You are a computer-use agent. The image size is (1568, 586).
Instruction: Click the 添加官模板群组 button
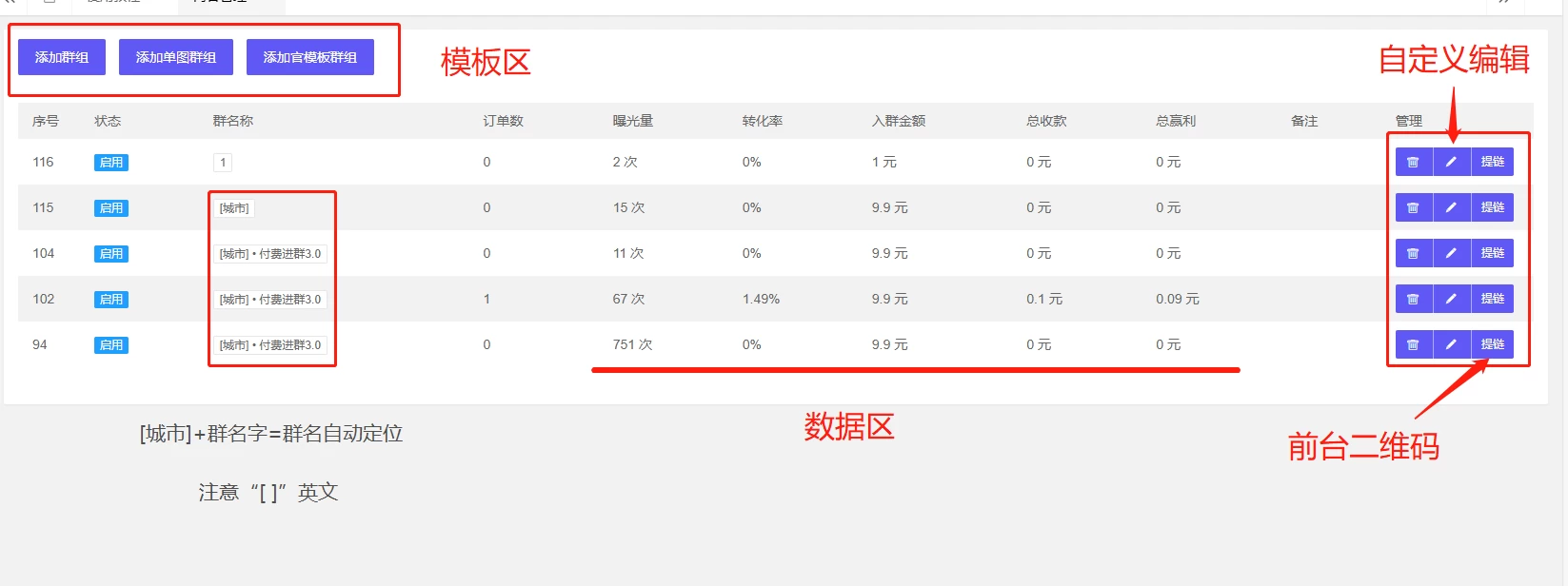[310, 57]
